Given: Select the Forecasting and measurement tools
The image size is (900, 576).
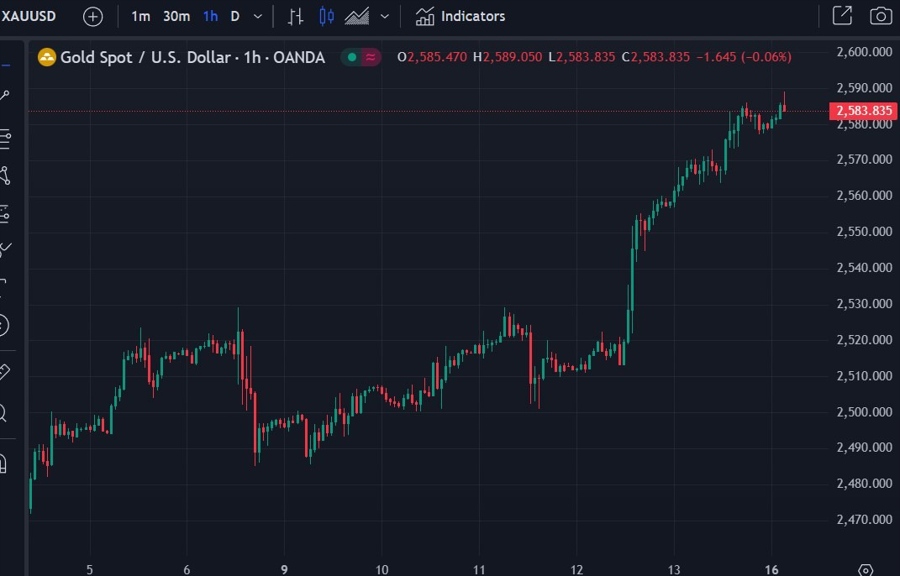Looking at the screenshot, I should tap(5, 213).
